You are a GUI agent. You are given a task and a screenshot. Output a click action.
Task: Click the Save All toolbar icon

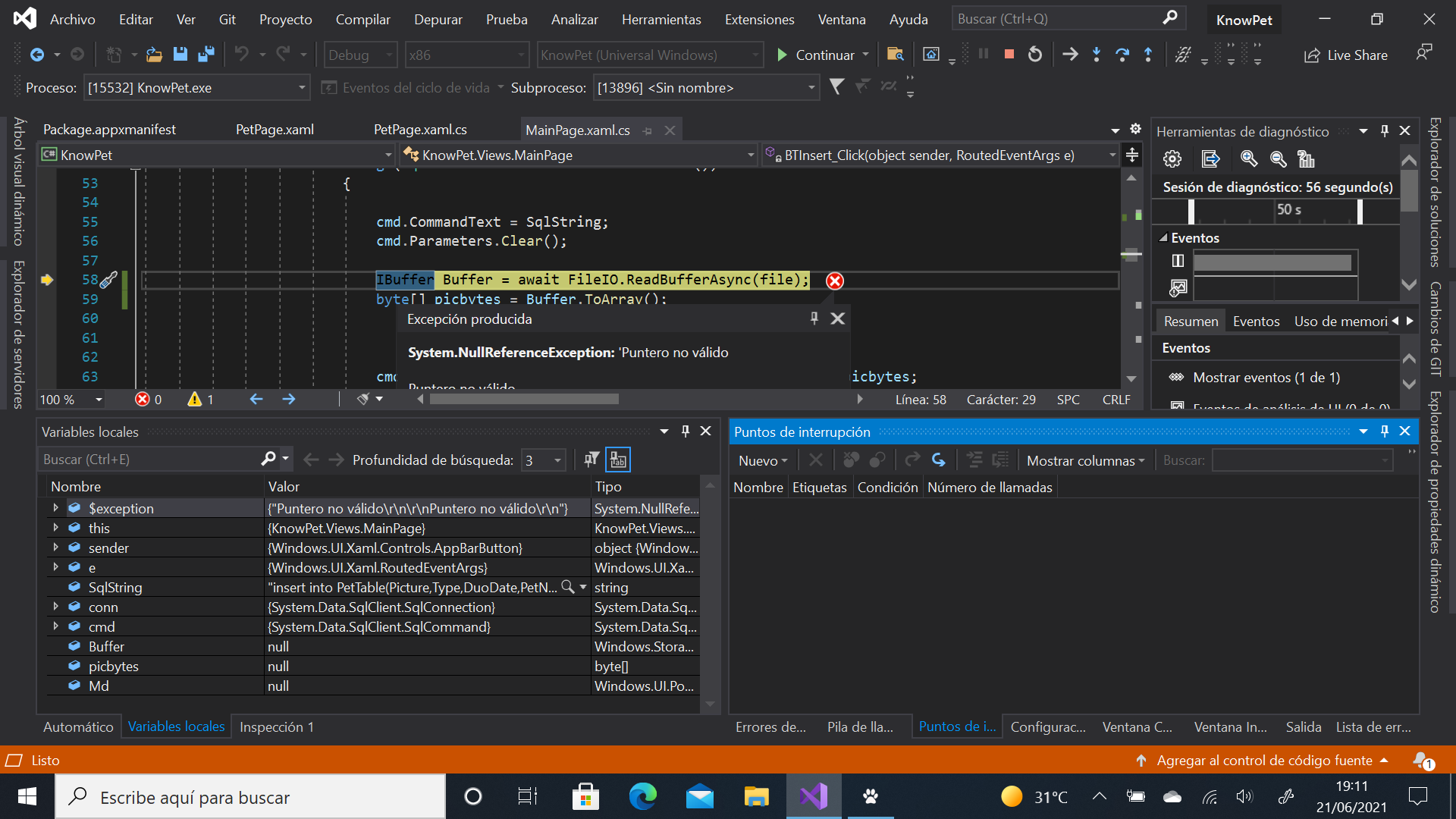[206, 55]
